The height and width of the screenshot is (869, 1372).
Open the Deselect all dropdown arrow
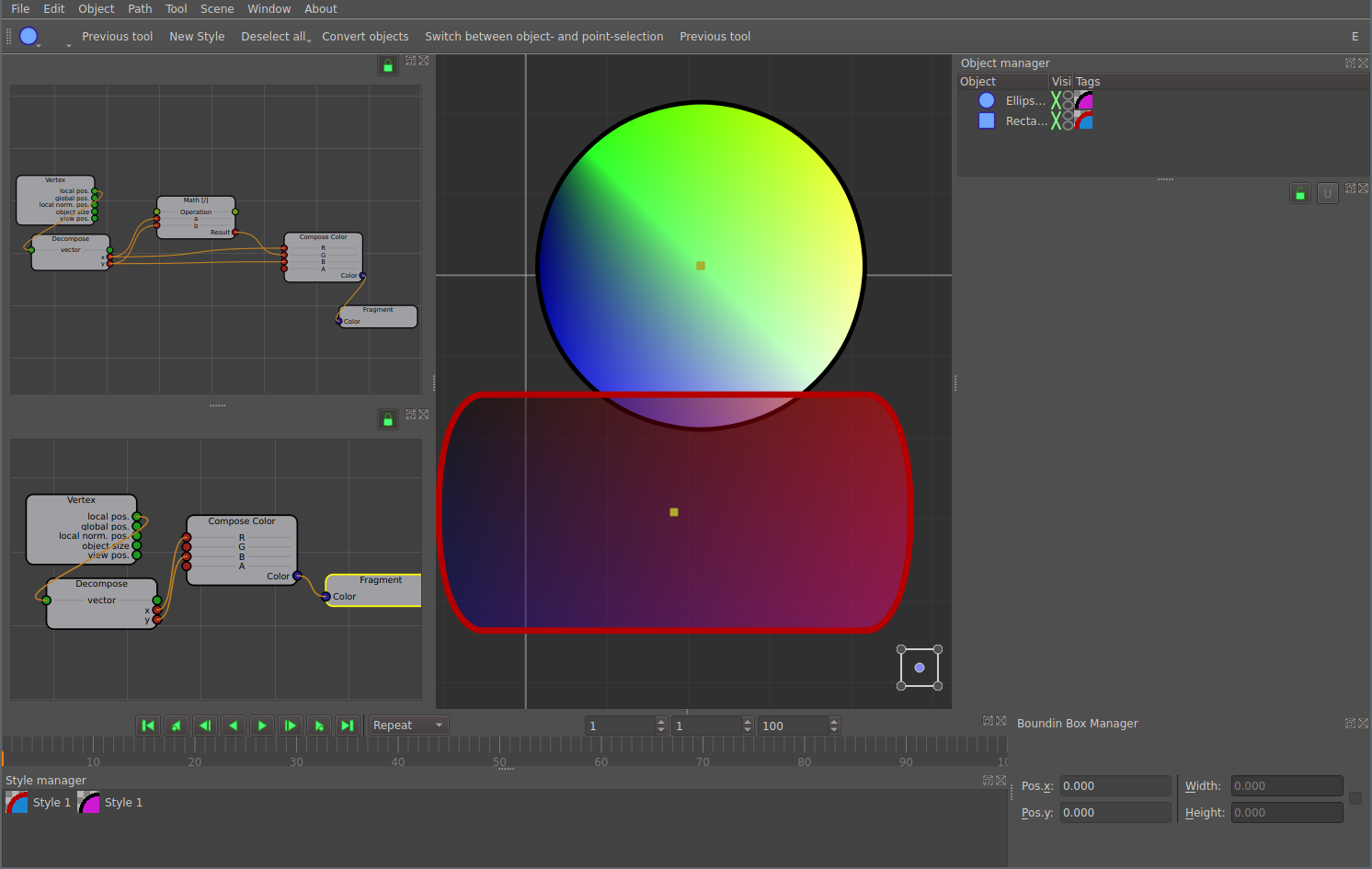(310, 40)
